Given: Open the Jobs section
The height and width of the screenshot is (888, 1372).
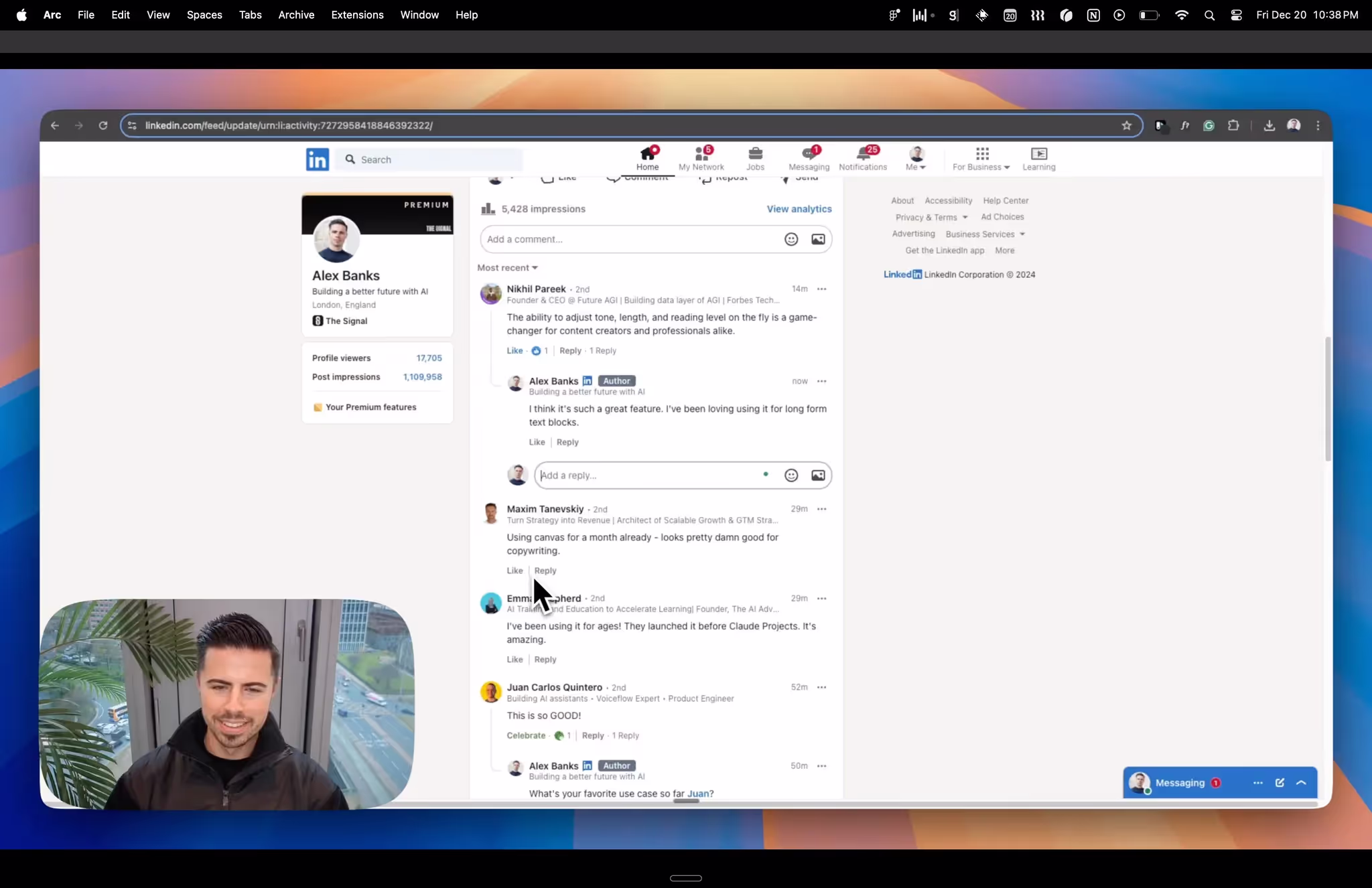Looking at the screenshot, I should pyautogui.click(x=755, y=159).
